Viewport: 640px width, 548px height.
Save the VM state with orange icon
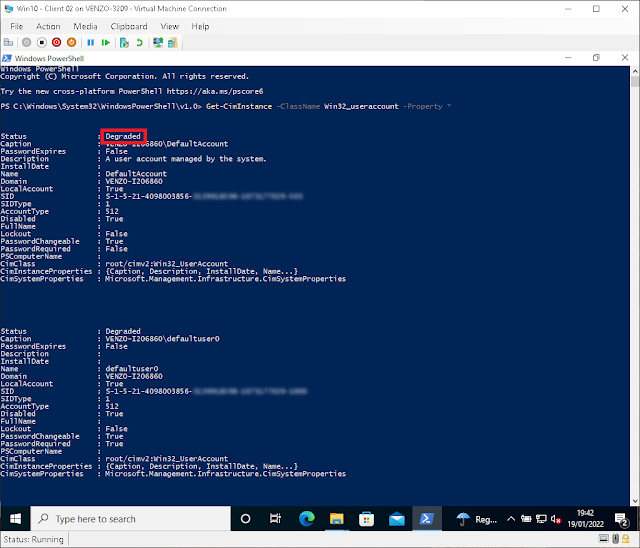pos(71,42)
